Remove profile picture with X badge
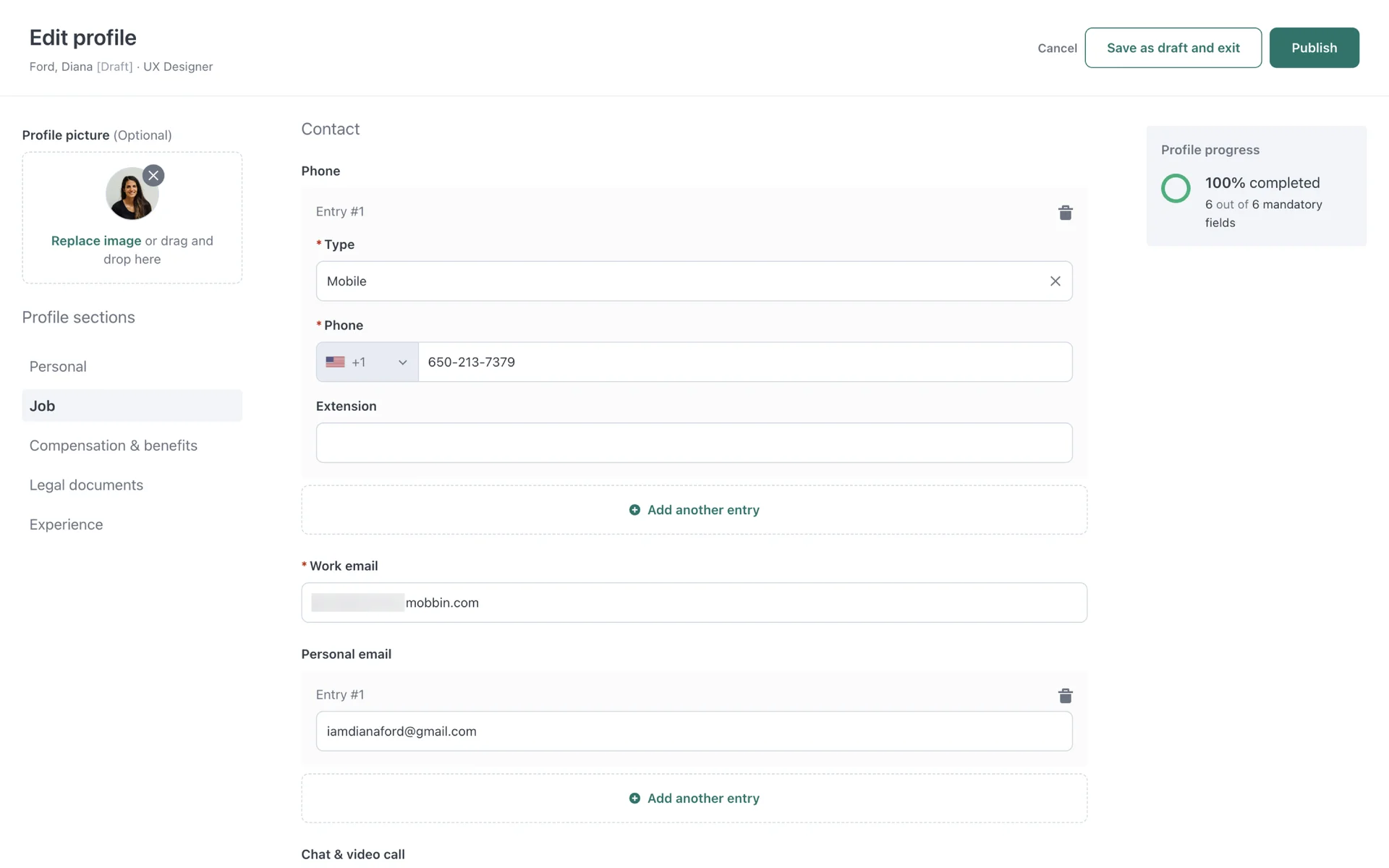1389x868 pixels. tap(153, 176)
